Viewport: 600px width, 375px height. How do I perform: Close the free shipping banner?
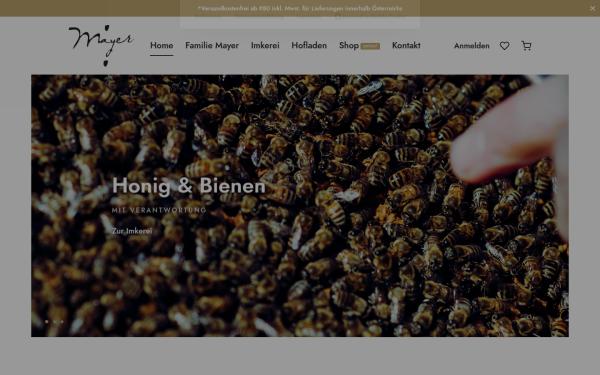click(592, 8)
